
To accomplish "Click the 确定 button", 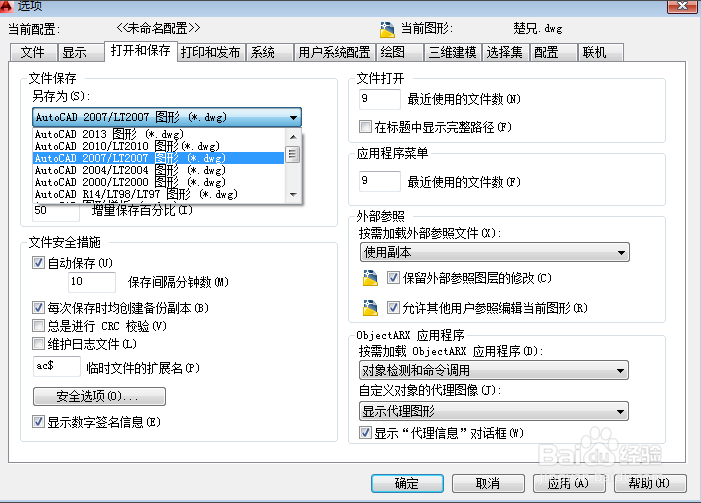I will click(407, 483).
